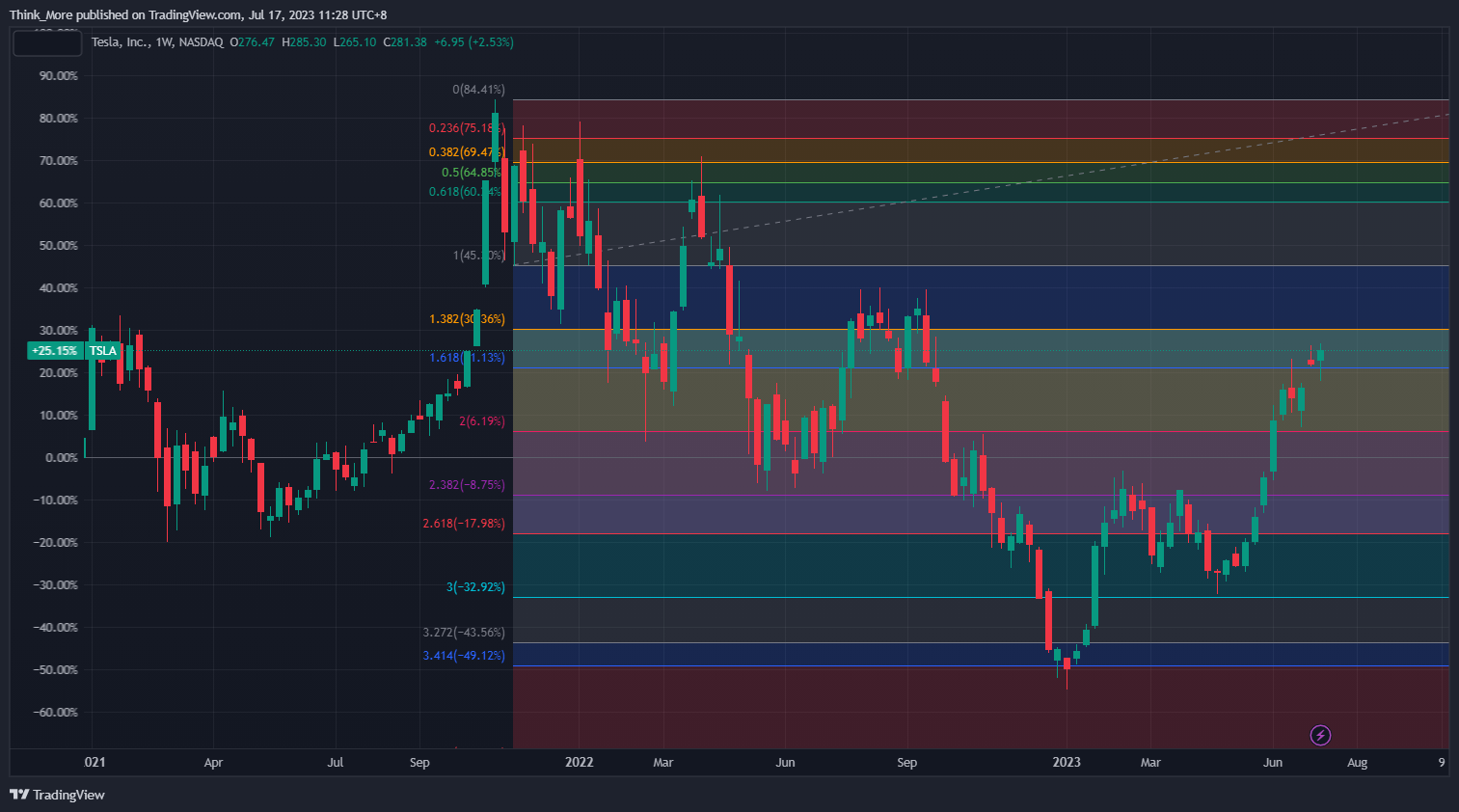Viewport: 1459px width, 812px height.
Task: Click the 90.00% price axis label
Action: point(59,76)
